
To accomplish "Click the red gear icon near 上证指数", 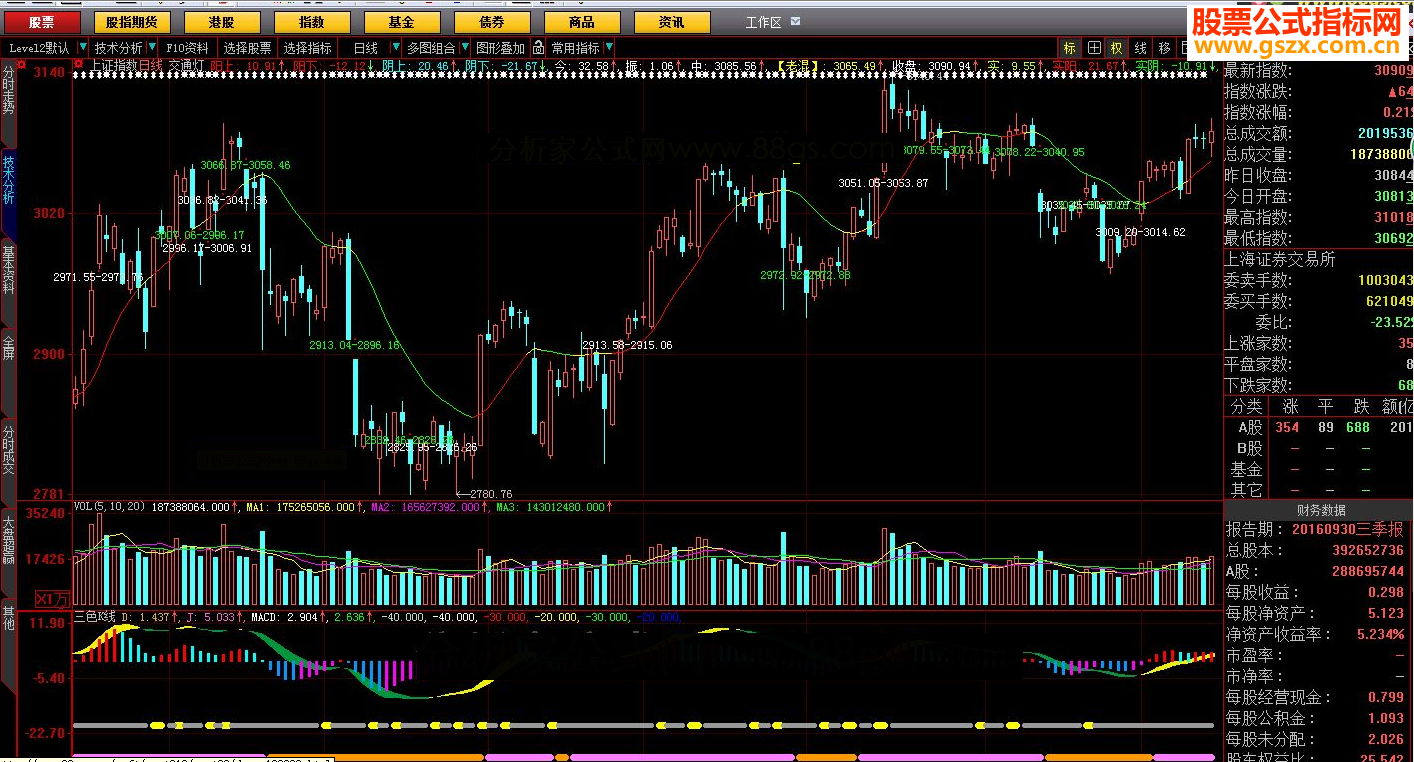I will point(79,65).
